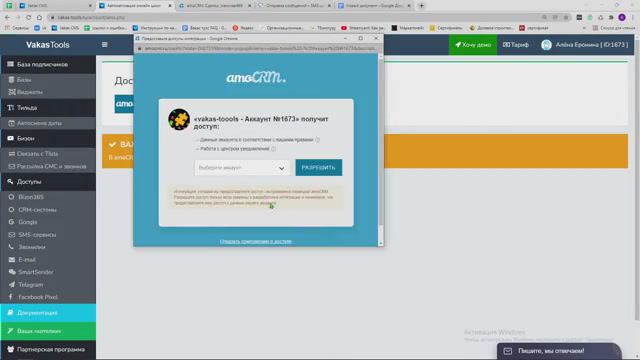The height and width of the screenshot is (360, 640).
Task: Click the green Хочу демо button
Action: pos(473,44)
